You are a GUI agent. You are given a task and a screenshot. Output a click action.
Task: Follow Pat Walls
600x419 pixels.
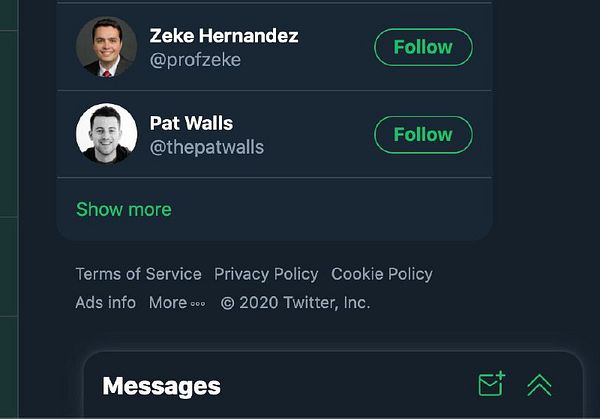coord(423,134)
